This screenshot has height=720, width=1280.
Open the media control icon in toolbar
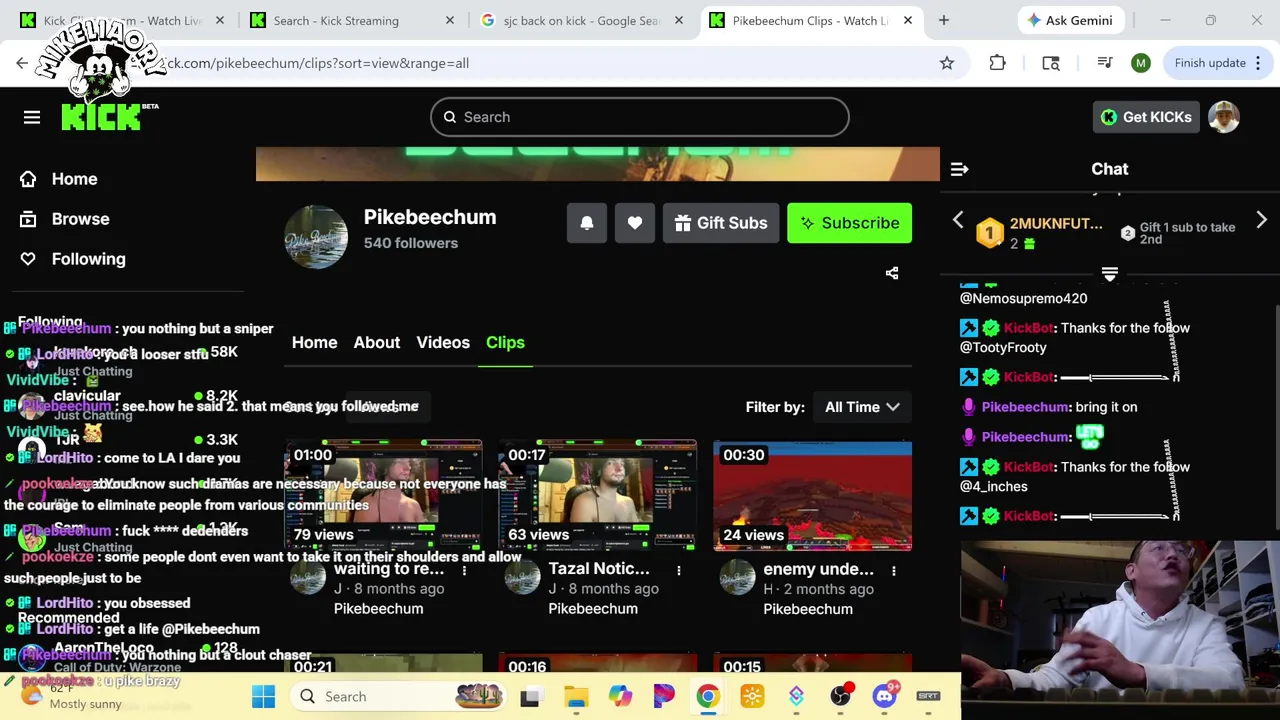pos(1104,63)
